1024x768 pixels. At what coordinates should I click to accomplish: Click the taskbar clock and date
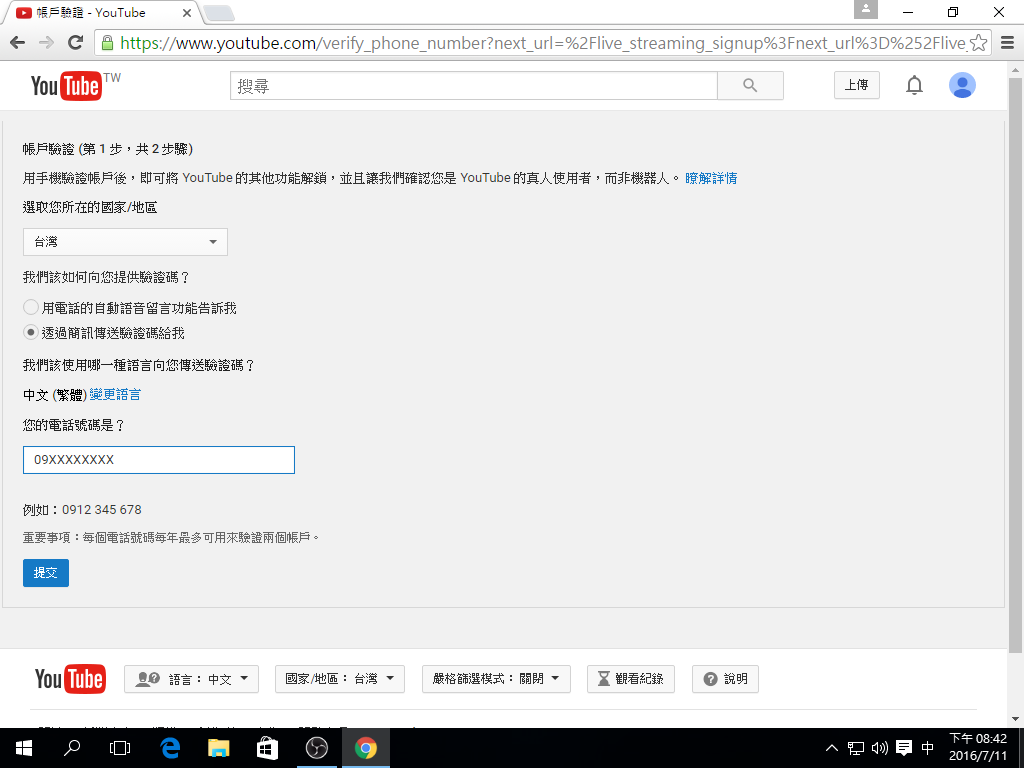click(978, 748)
